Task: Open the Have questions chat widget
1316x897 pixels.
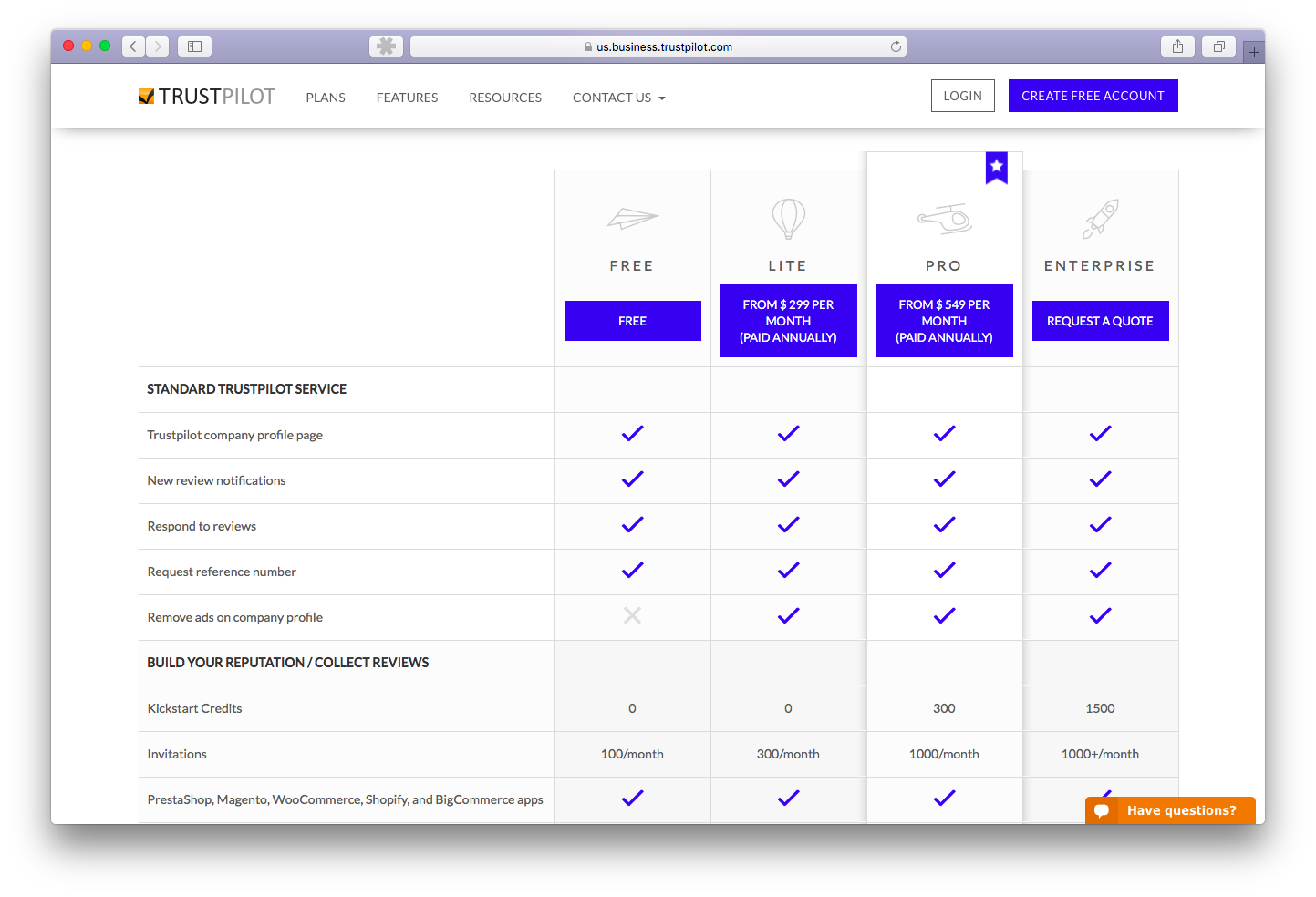Action: tap(1170, 810)
